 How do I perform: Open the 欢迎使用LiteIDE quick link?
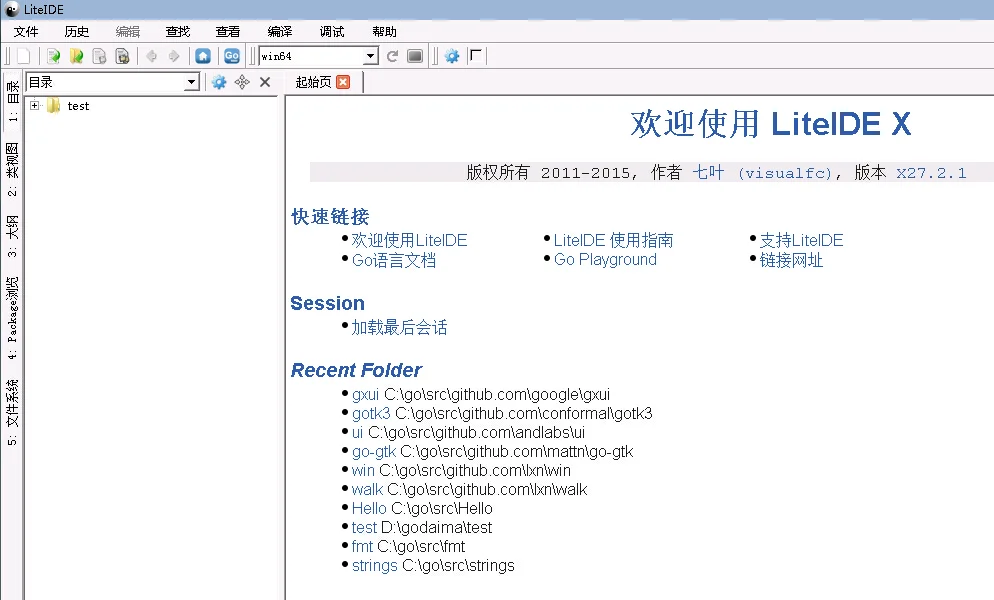tap(410, 240)
